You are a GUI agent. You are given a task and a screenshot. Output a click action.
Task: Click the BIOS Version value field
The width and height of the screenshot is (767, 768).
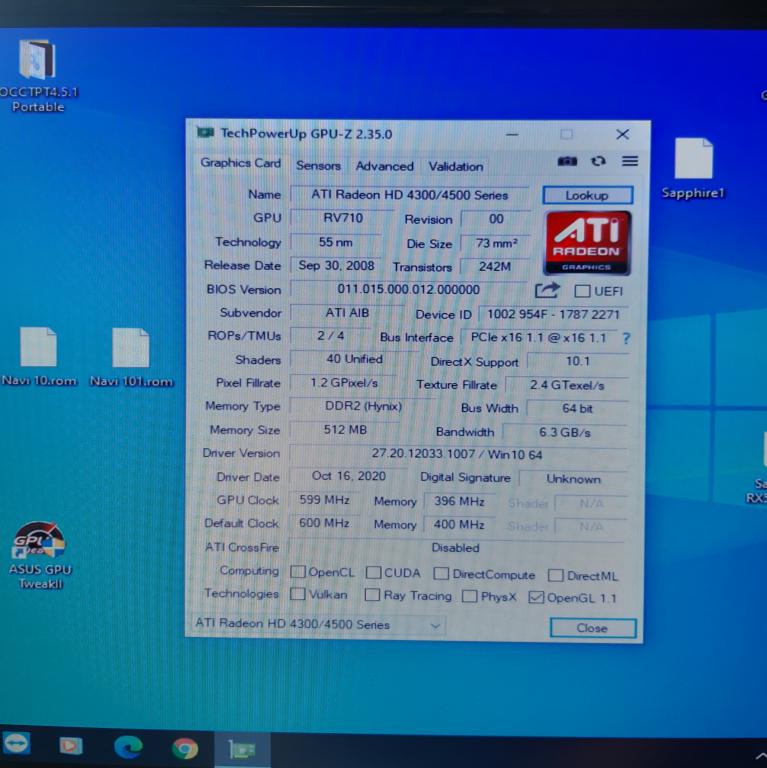[408, 289]
